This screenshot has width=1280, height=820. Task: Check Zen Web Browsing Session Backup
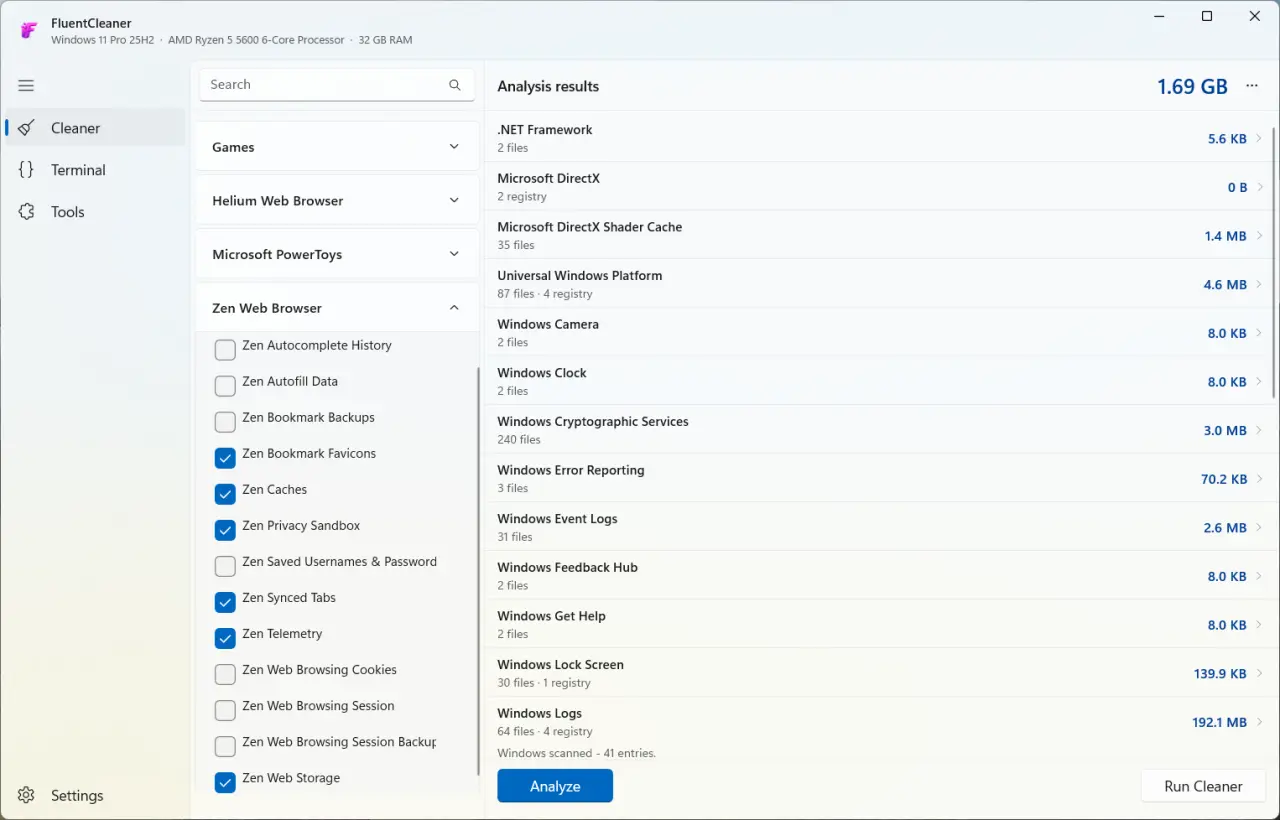point(225,746)
